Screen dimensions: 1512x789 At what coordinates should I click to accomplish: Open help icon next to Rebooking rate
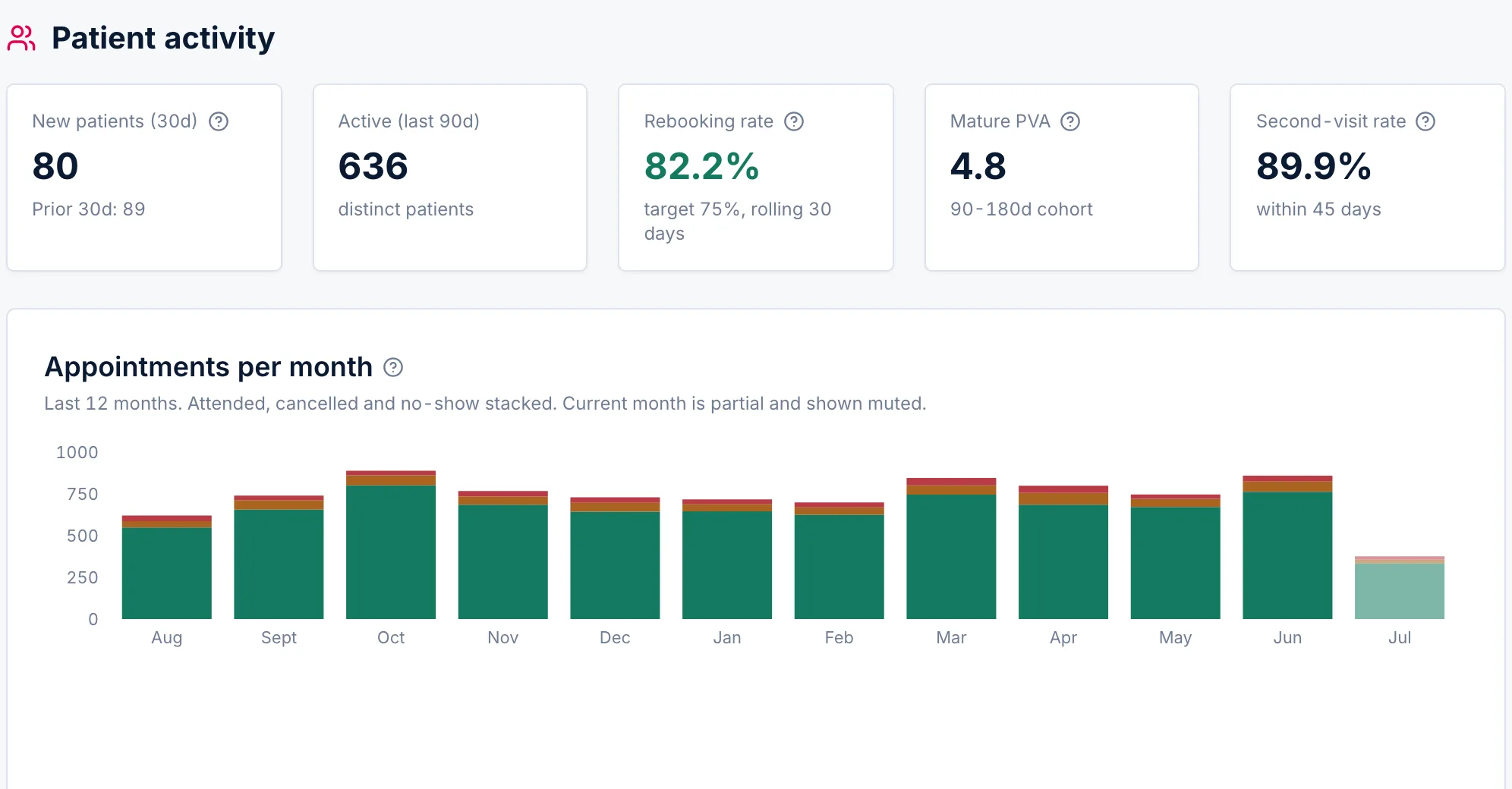tap(794, 121)
